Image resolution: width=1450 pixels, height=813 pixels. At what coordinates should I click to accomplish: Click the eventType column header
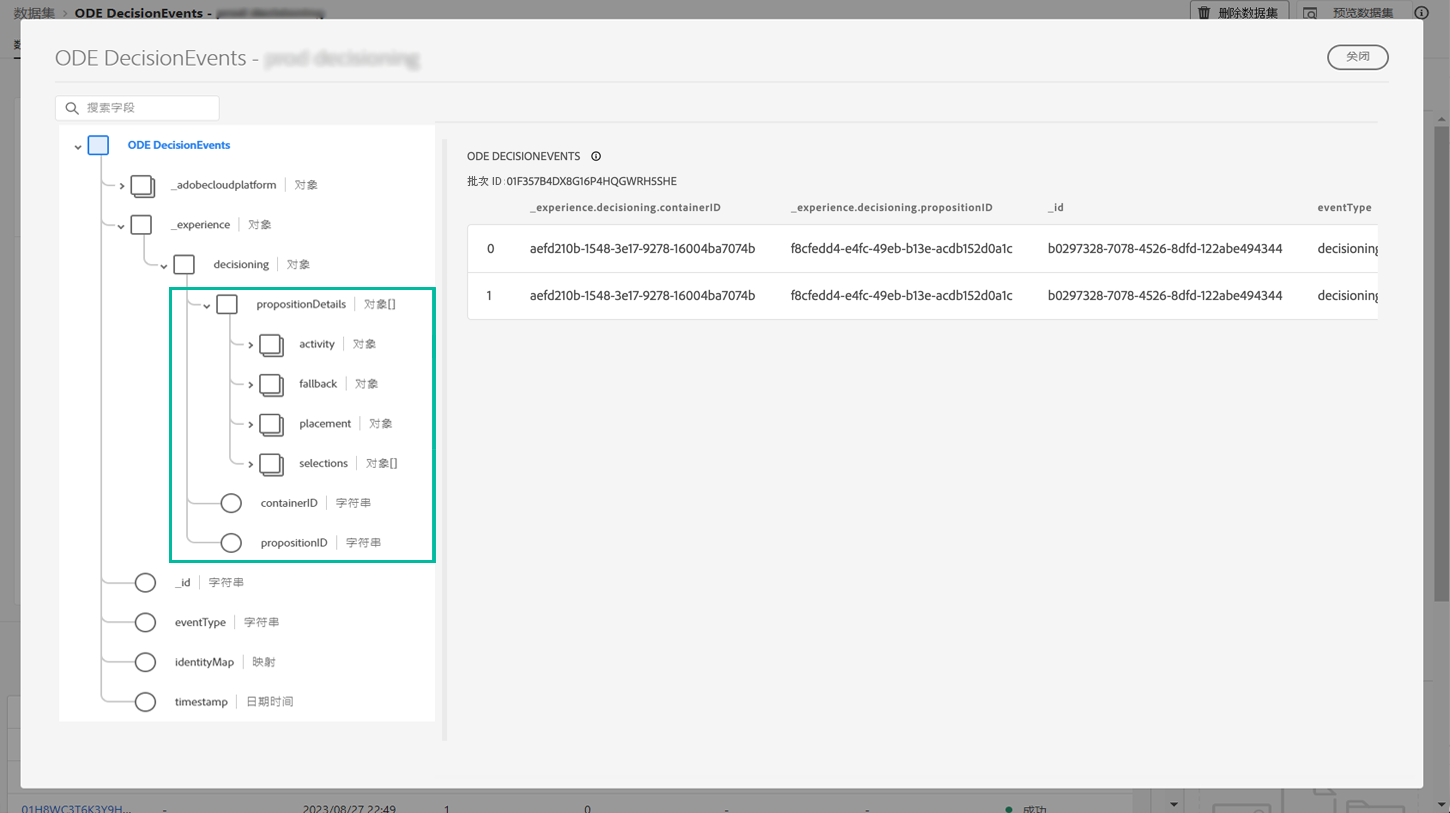click(x=1344, y=208)
